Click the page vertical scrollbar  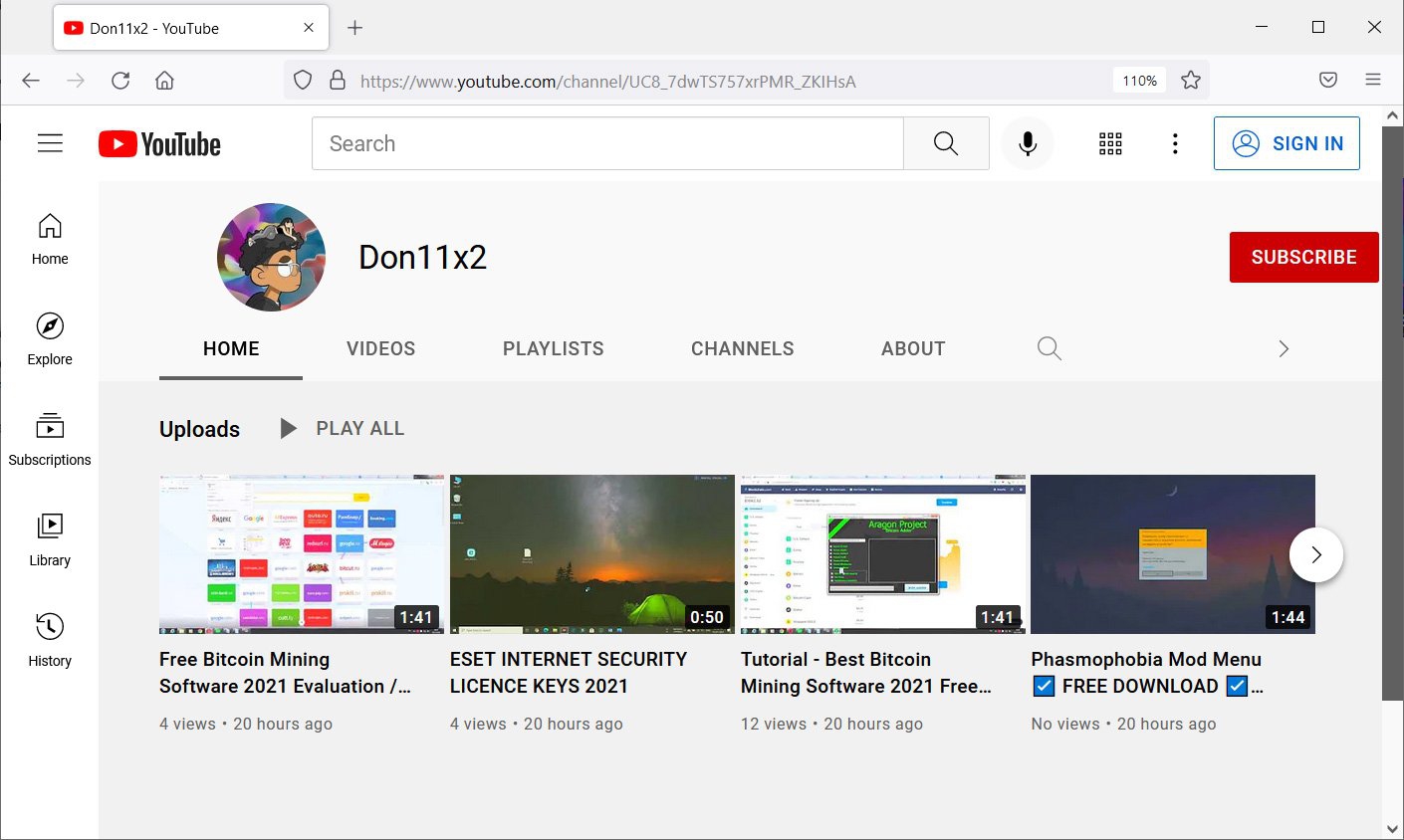click(1392, 413)
